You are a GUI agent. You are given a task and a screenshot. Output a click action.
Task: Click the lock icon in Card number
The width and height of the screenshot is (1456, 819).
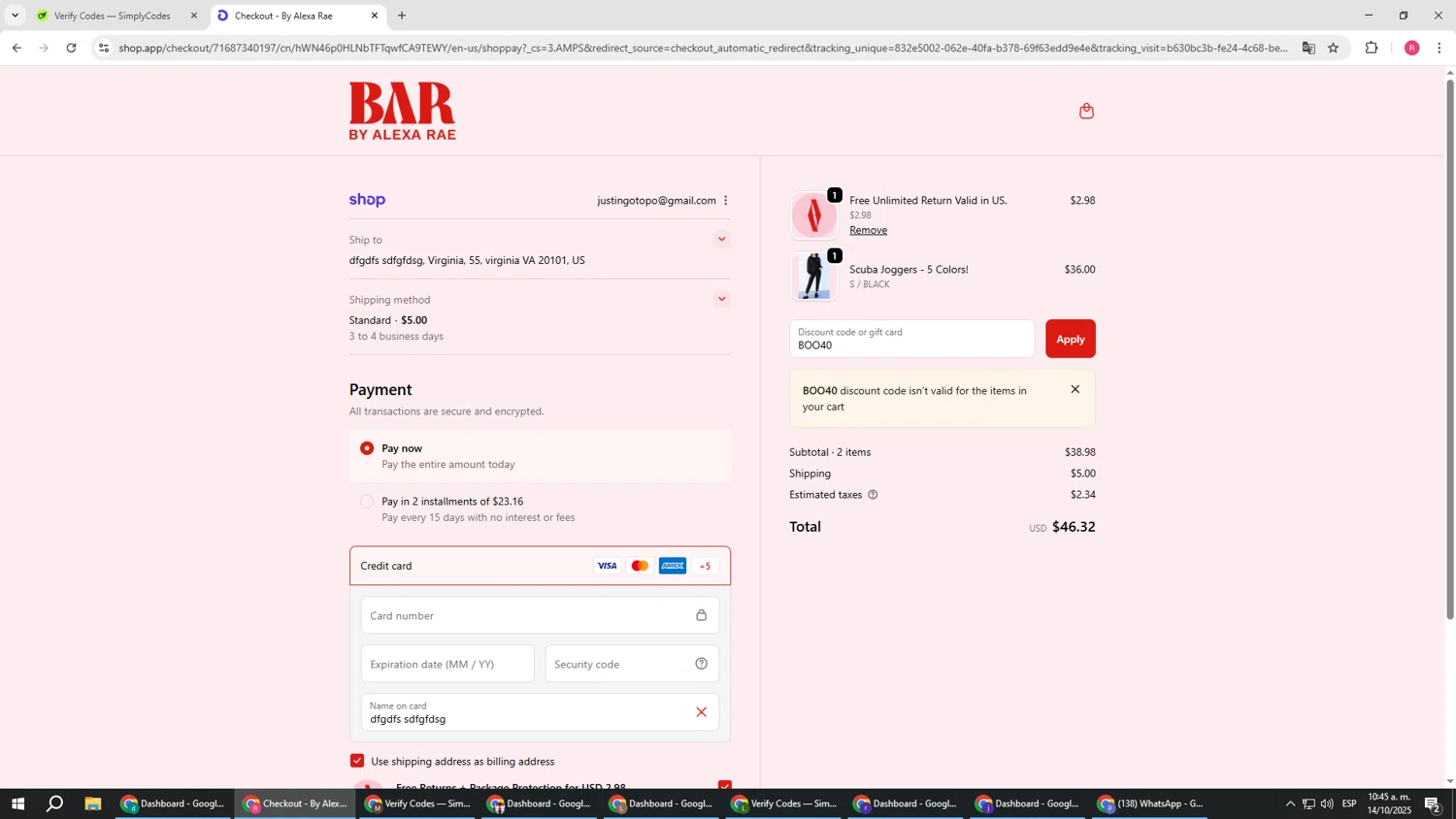[x=701, y=615]
